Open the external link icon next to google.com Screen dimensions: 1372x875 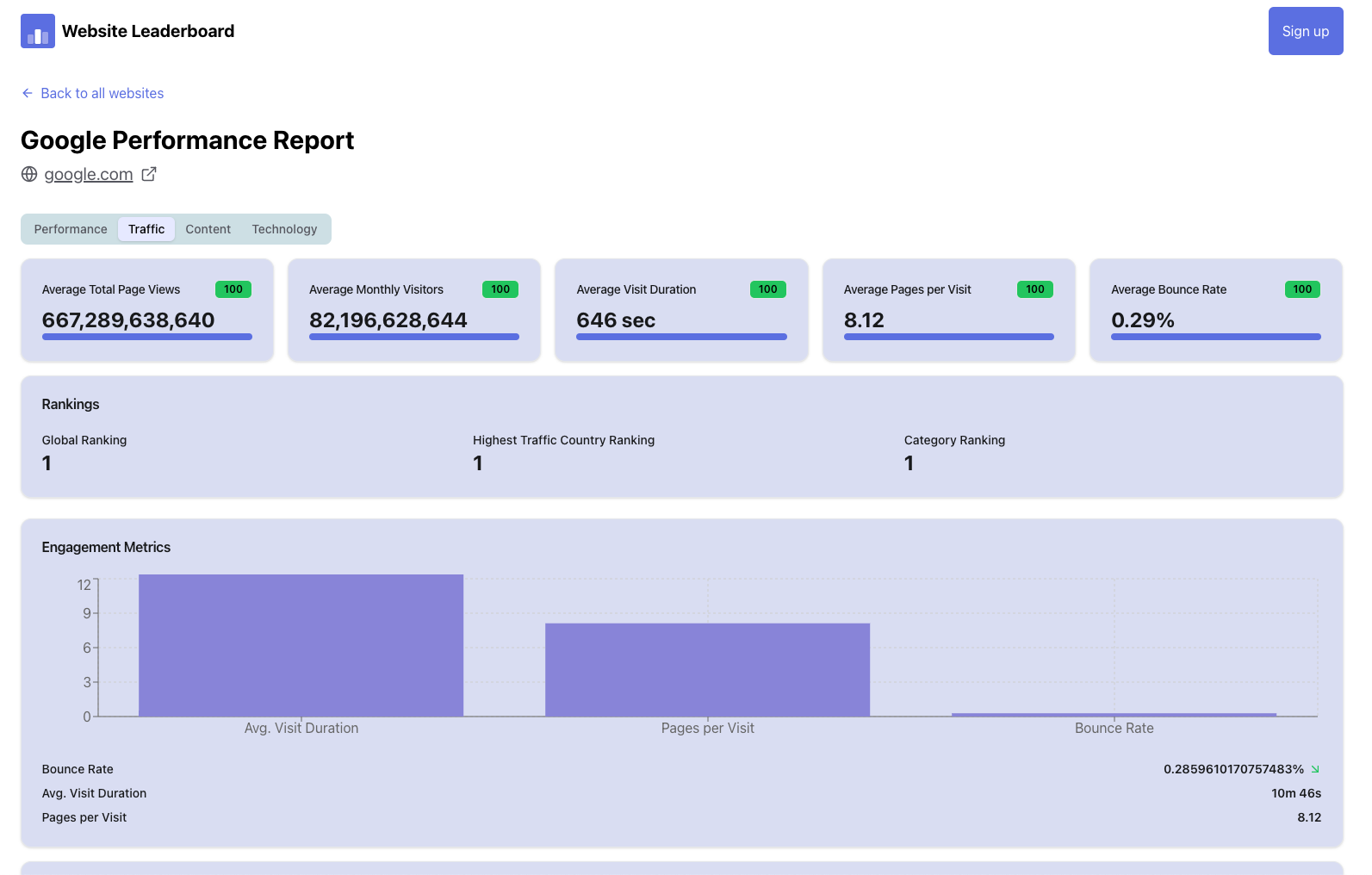[149, 174]
